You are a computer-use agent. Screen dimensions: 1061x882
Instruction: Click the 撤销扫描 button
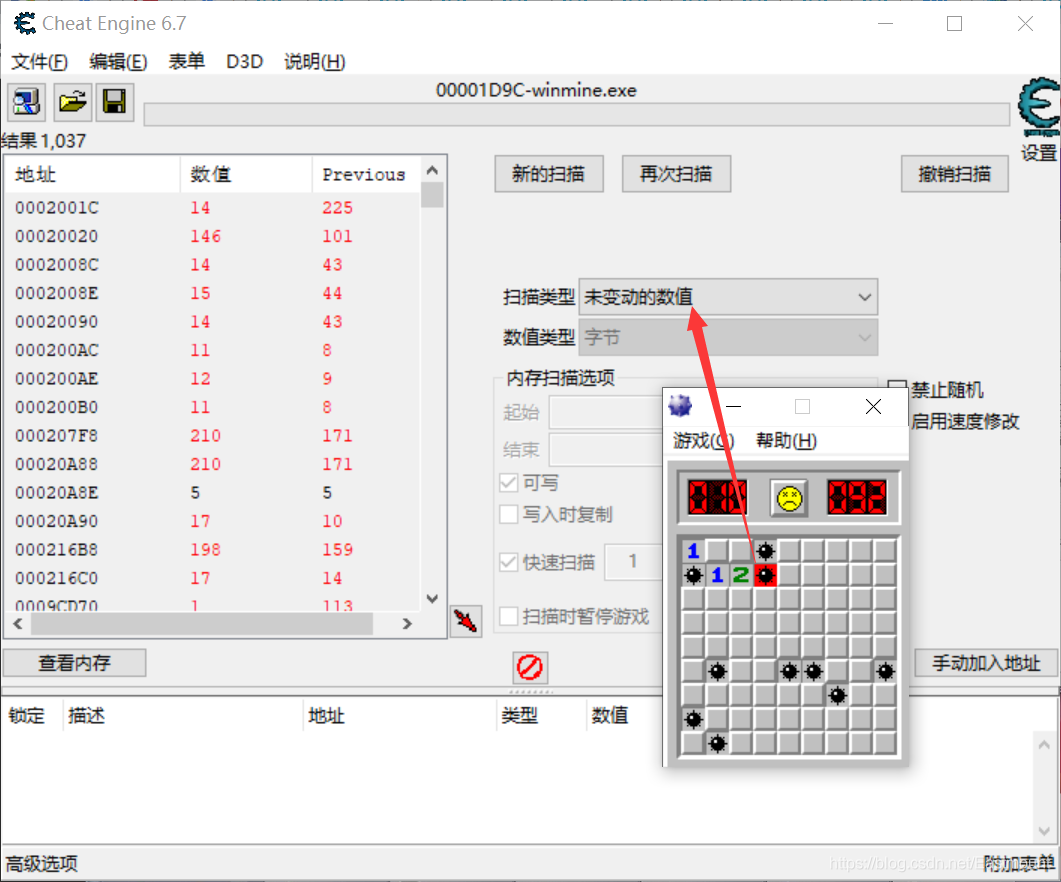tap(954, 174)
